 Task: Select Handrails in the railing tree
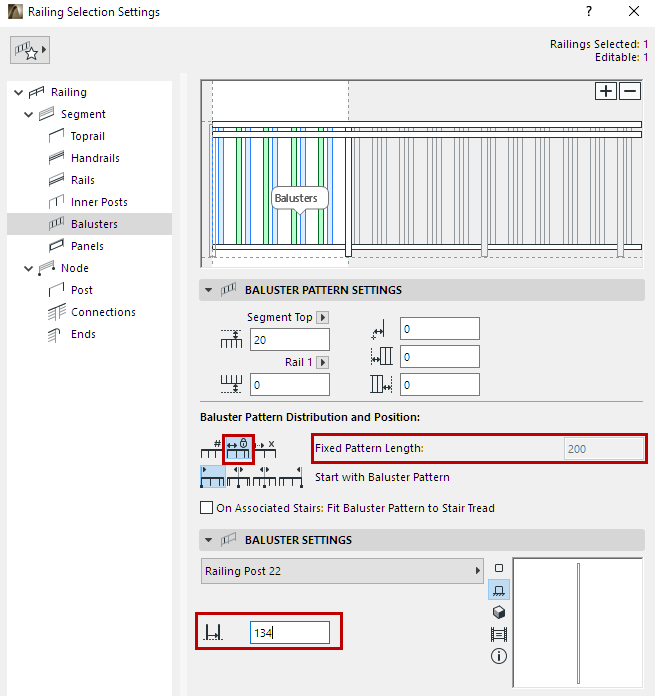(95, 158)
